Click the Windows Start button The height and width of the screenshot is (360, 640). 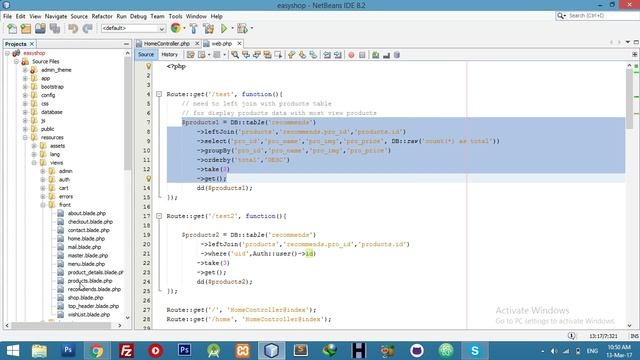pos(13,351)
